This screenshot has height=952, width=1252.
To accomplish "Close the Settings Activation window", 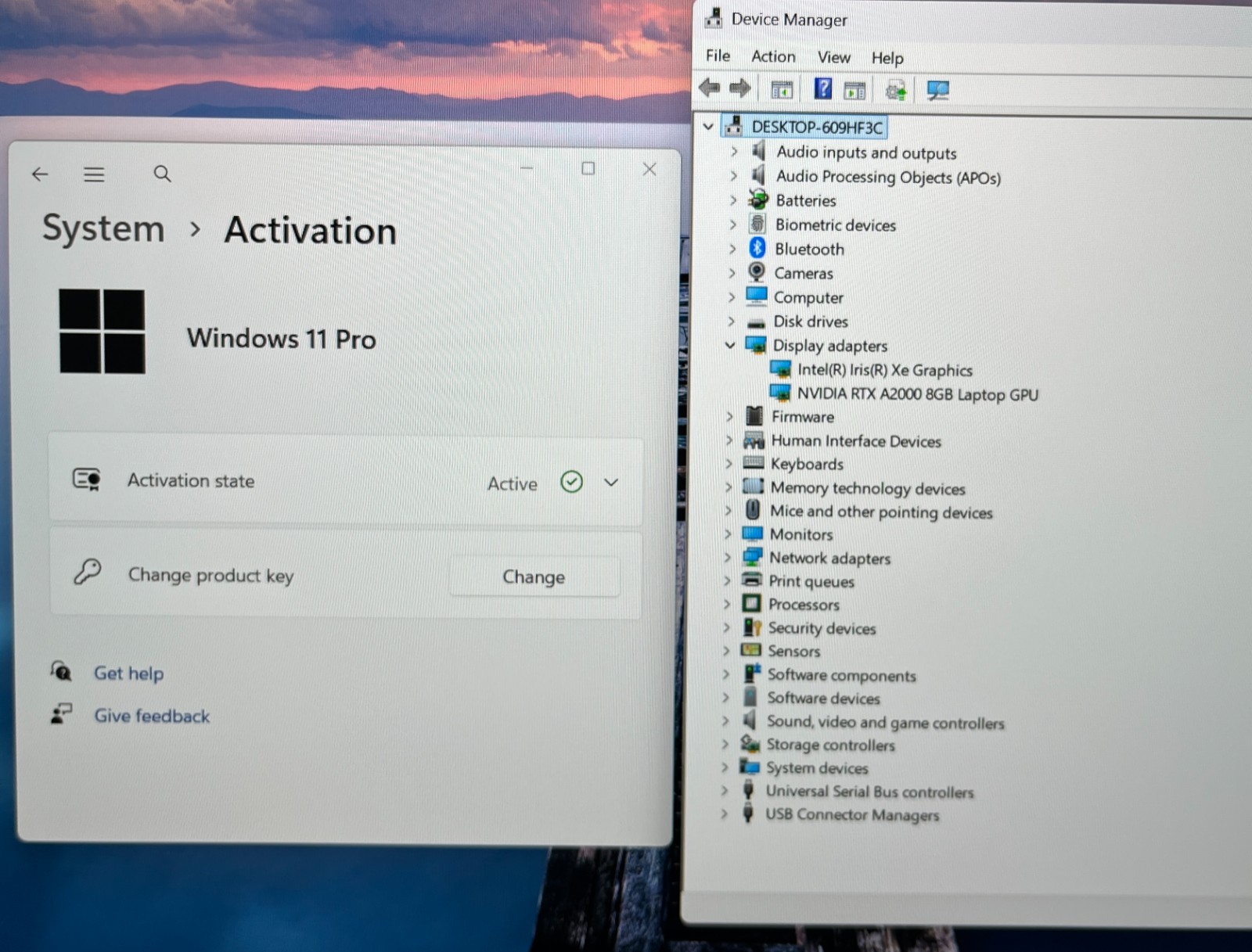I will pyautogui.click(x=649, y=169).
